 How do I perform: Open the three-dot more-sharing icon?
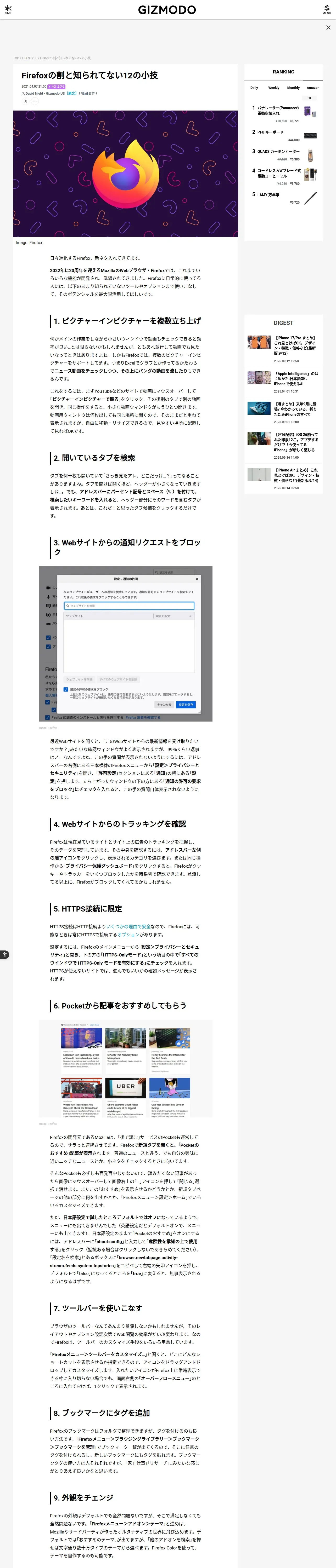tap(35, 102)
